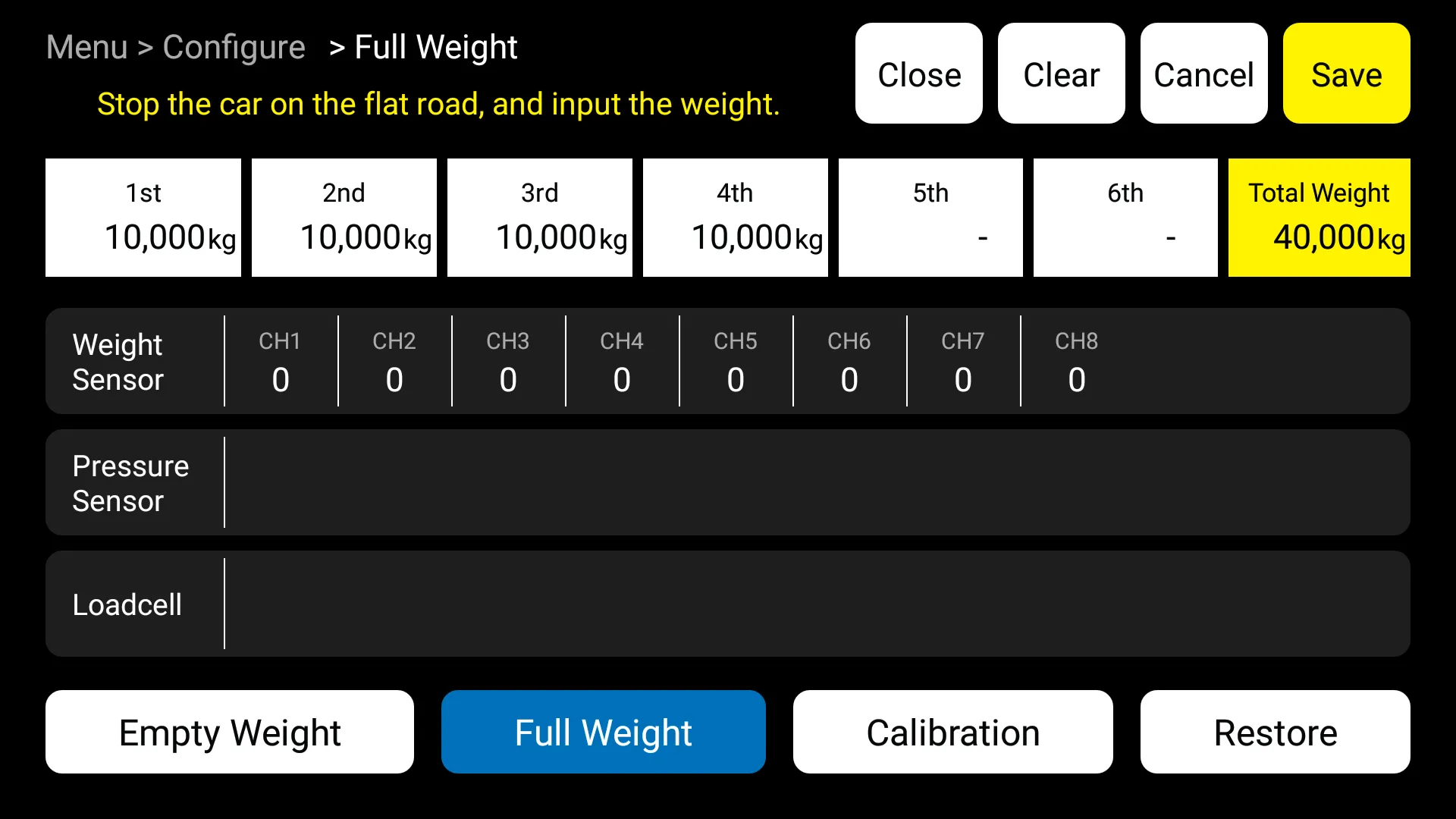Image resolution: width=1456 pixels, height=819 pixels.
Task: Click the 4th axle weight display
Action: (734, 217)
